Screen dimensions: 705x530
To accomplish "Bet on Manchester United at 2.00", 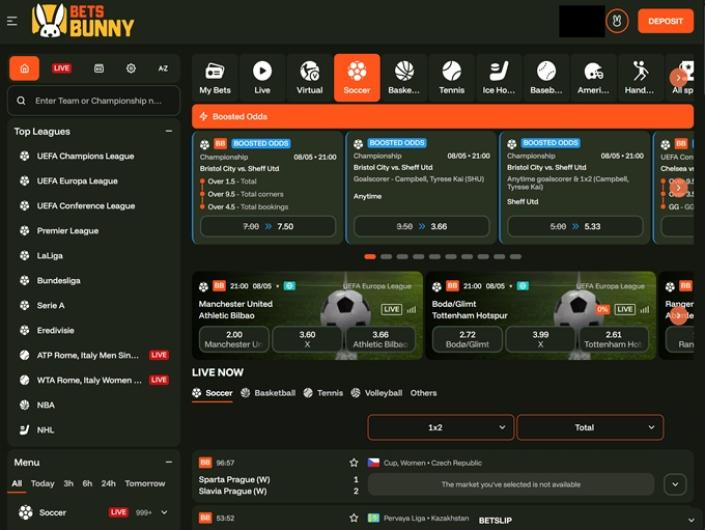I will coord(234,339).
